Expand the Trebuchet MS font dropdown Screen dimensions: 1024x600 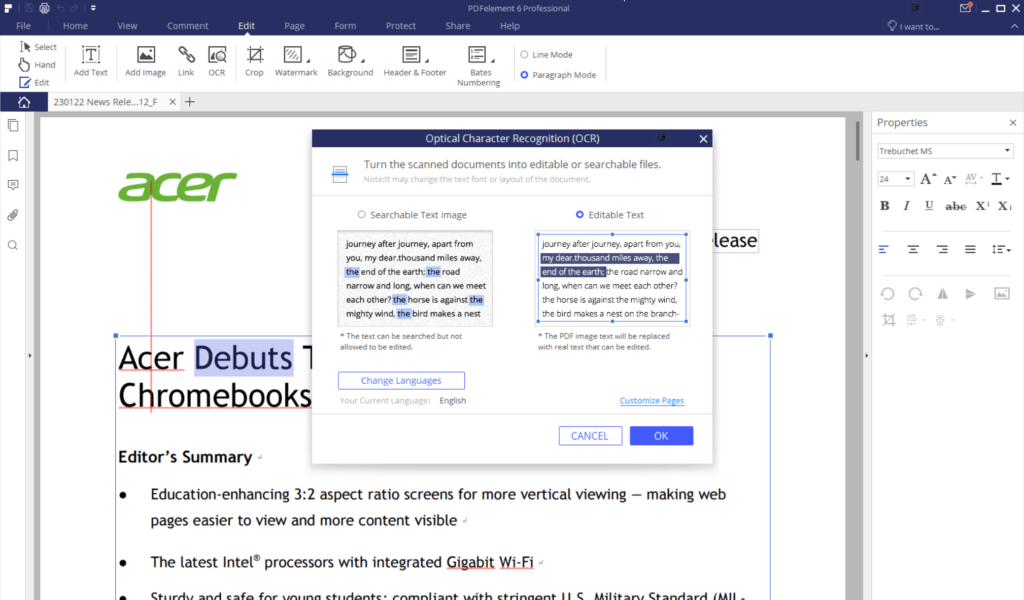[945, 152]
